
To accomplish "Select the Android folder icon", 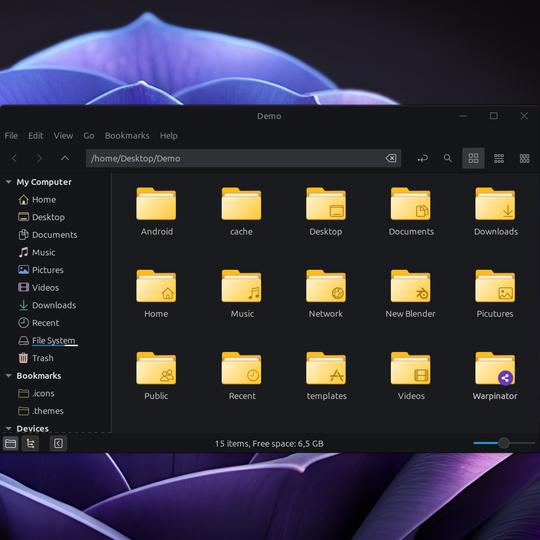I will point(156,204).
